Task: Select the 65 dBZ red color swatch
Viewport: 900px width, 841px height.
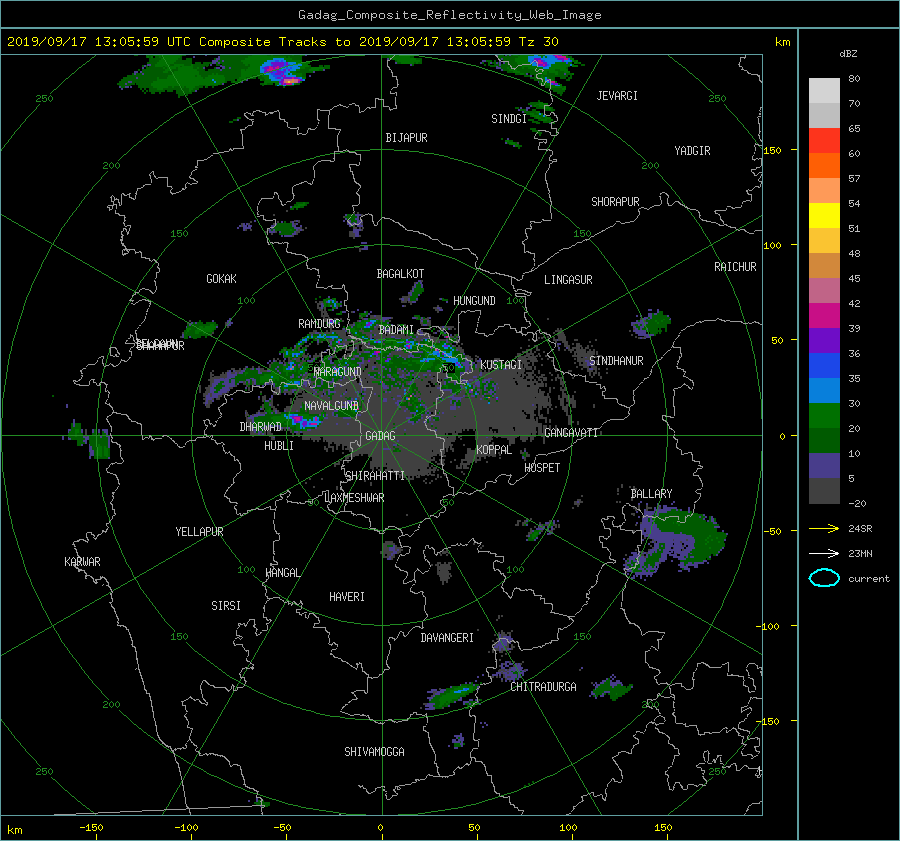Action: [824, 140]
